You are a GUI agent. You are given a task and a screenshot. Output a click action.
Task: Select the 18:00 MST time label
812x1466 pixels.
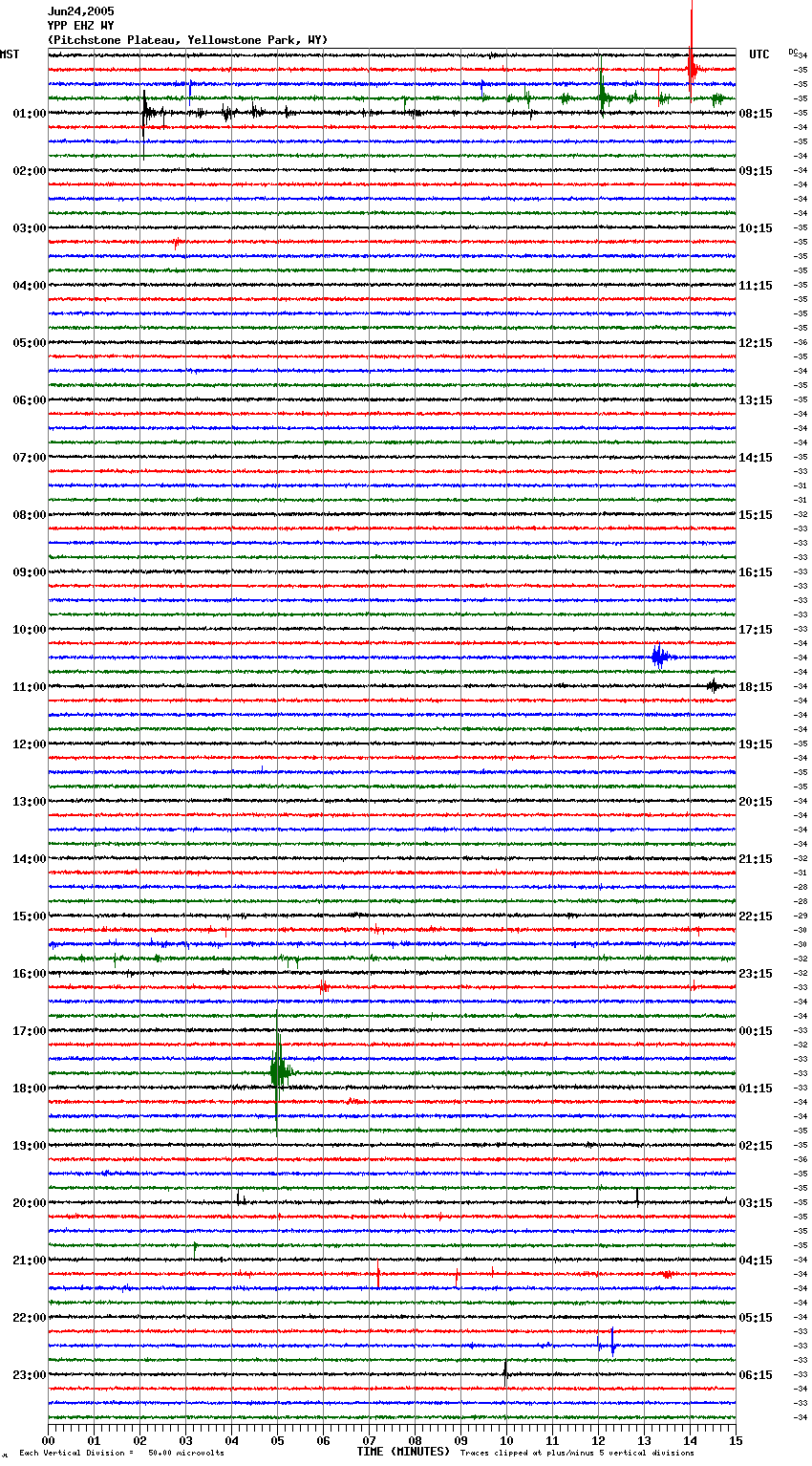click(x=30, y=1089)
